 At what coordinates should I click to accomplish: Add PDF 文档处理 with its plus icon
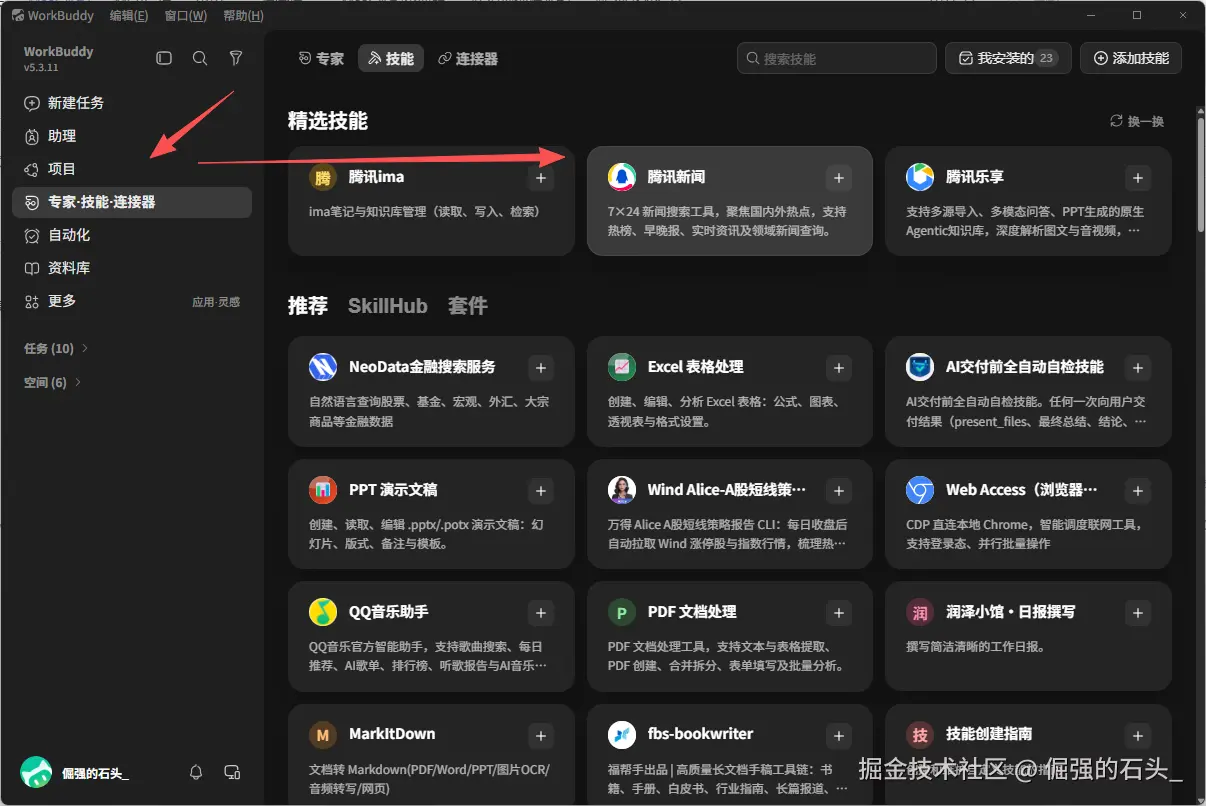click(839, 613)
